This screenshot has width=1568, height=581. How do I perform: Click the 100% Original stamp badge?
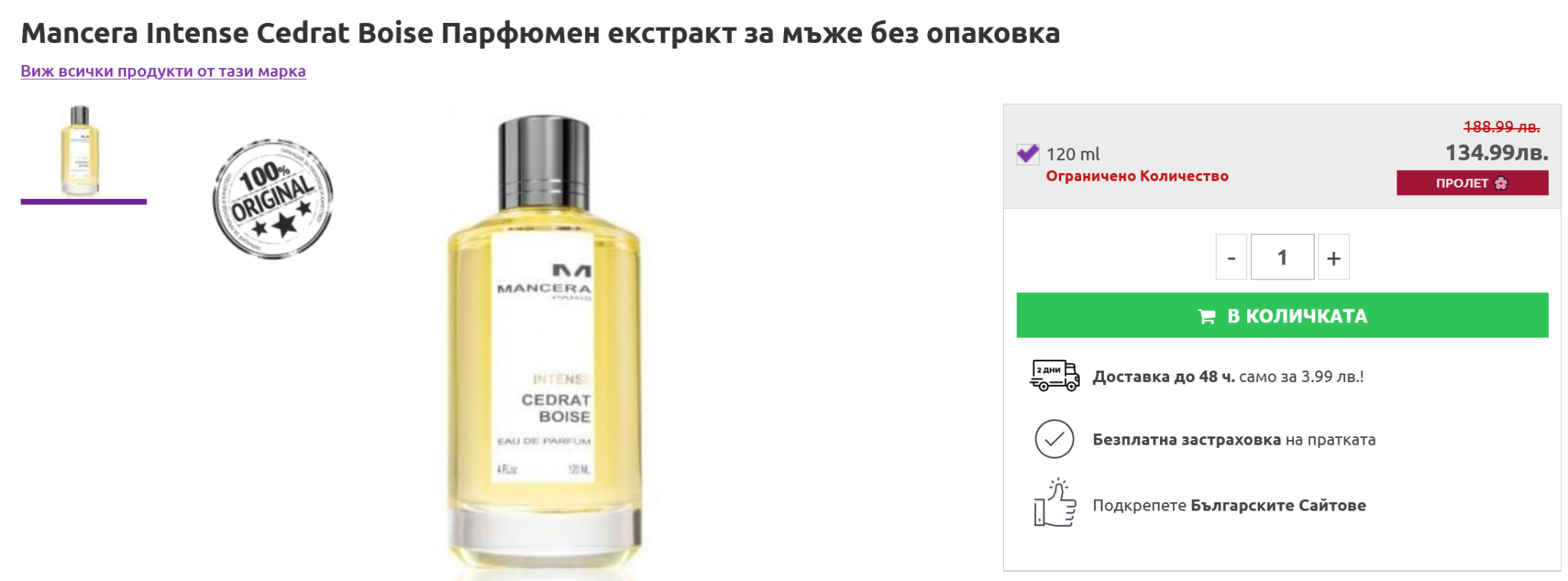pyautogui.click(x=273, y=199)
